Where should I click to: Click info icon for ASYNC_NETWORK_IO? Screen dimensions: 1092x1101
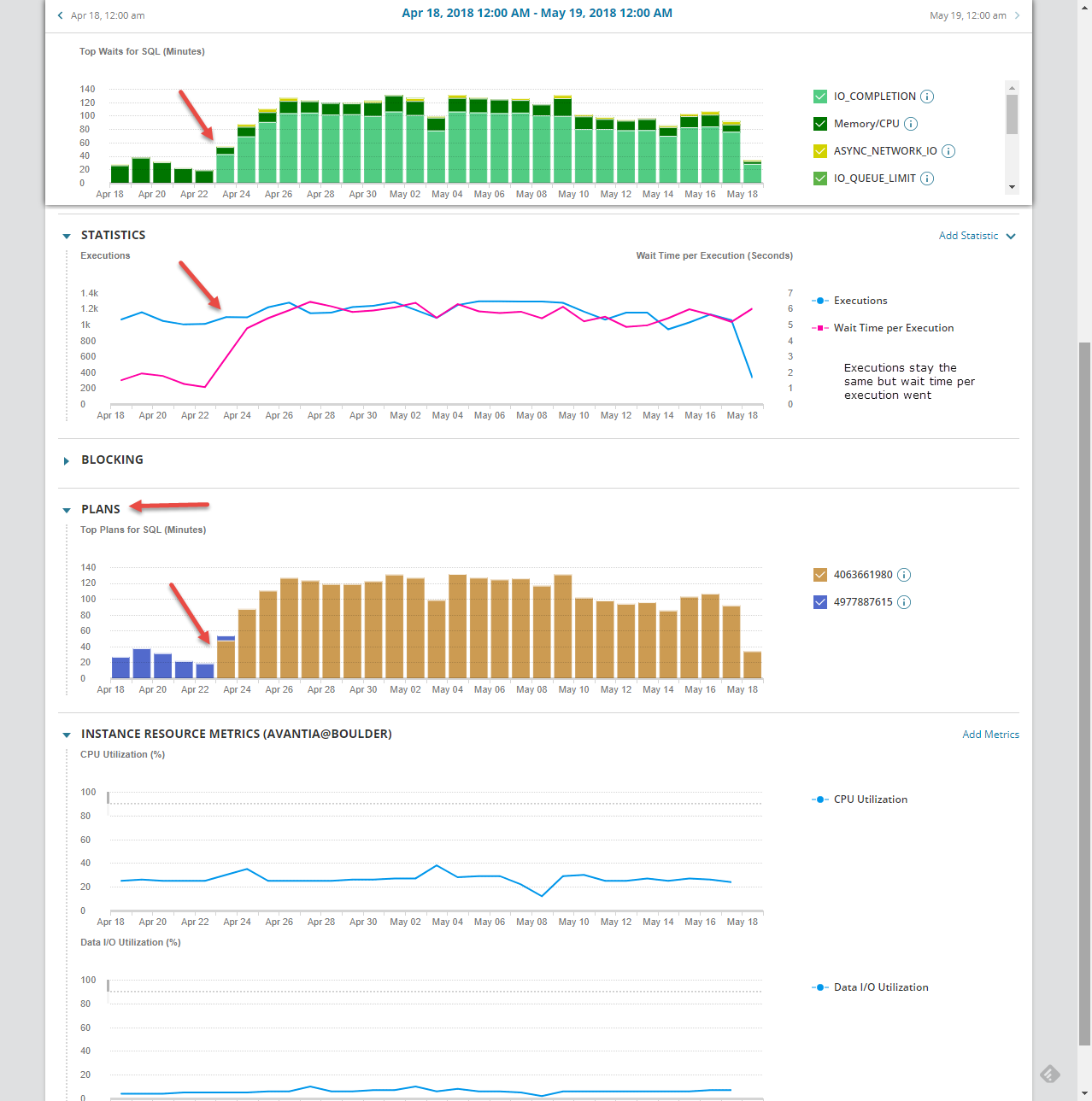(948, 151)
